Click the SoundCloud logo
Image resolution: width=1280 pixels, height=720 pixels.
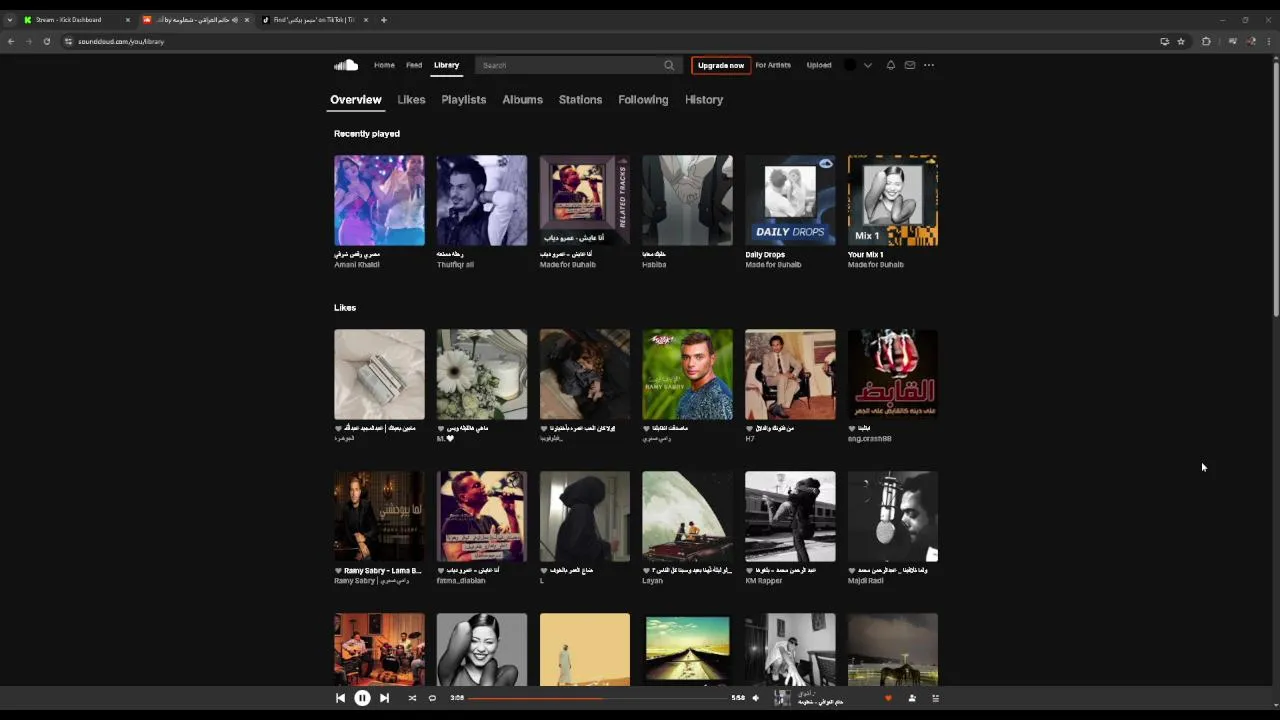pyautogui.click(x=346, y=65)
